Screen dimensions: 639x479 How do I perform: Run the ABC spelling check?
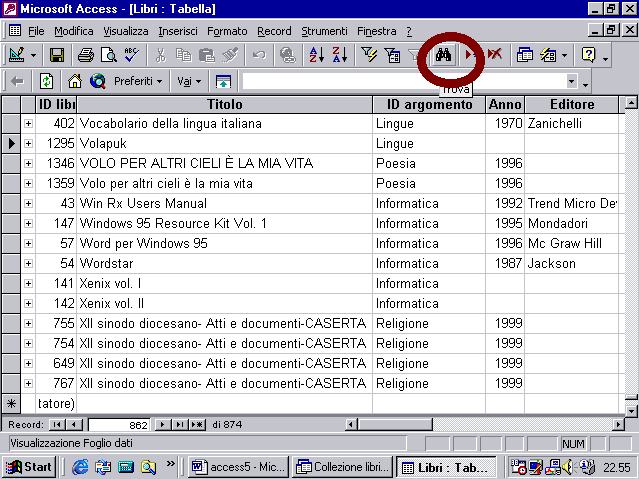tap(132, 55)
